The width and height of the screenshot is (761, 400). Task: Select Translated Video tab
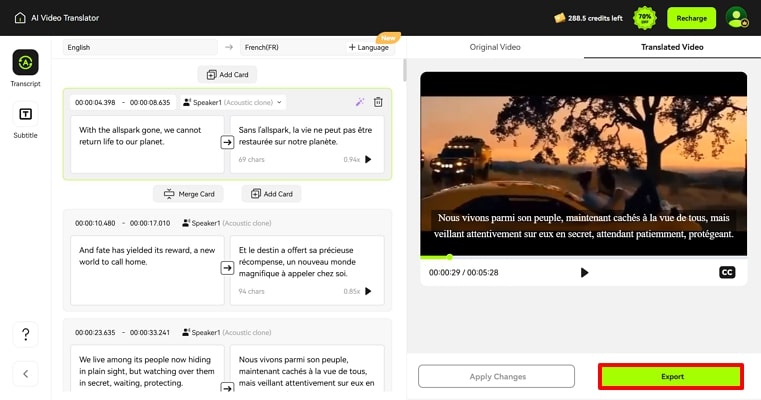(x=672, y=47)
